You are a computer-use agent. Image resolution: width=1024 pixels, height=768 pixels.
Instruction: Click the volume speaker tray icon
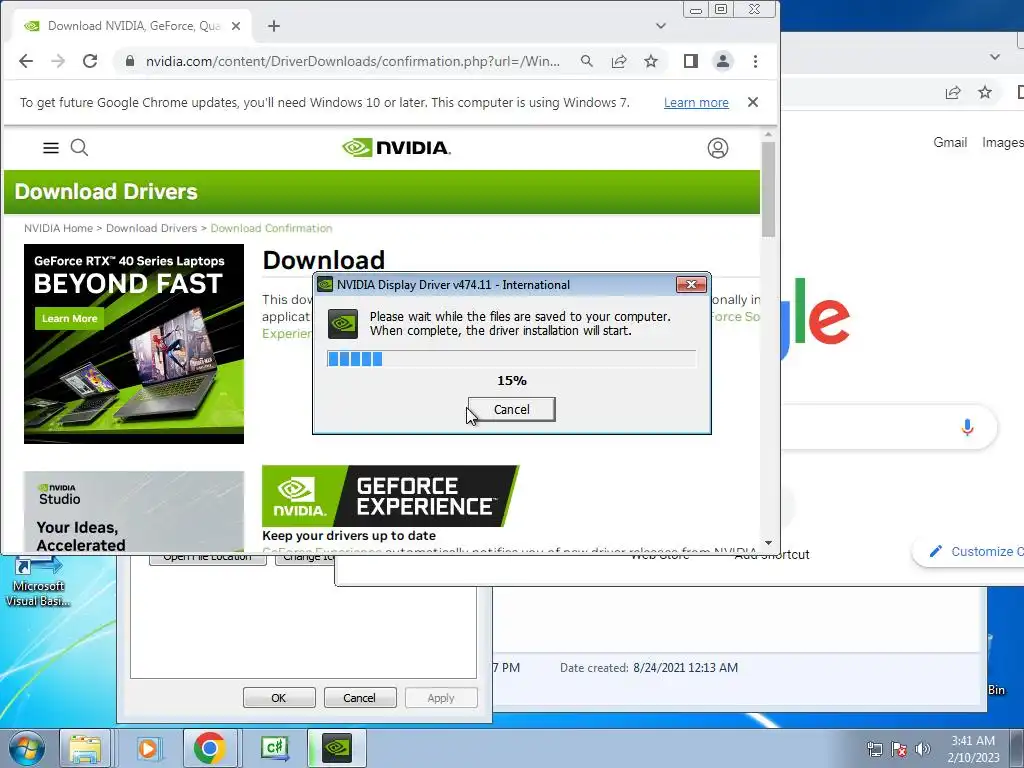[x=922, y=749]
